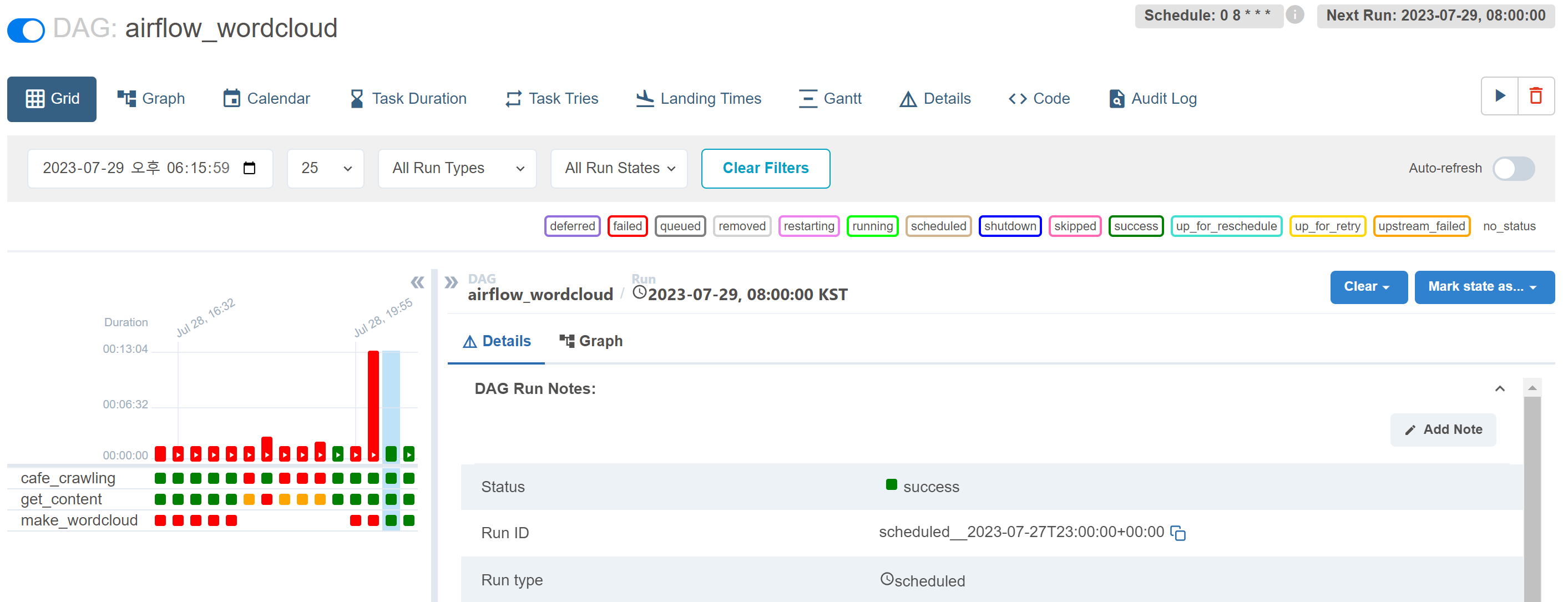Open the All Run Types dropdown
Viewport: 1568px width, 602px height.
[457, 169]
